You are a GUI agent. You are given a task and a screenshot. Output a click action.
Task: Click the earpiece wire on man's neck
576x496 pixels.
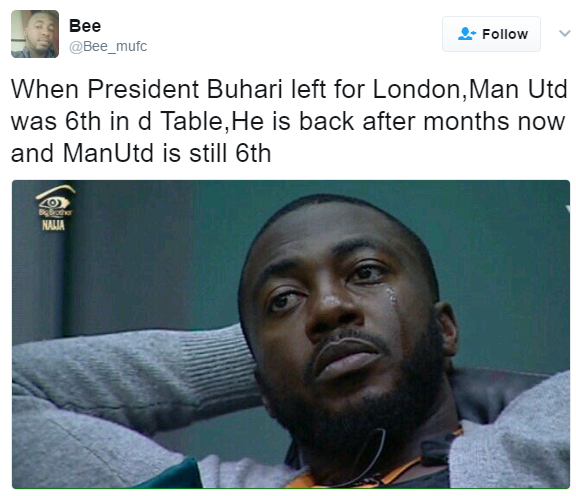click(x=367, y=456)
